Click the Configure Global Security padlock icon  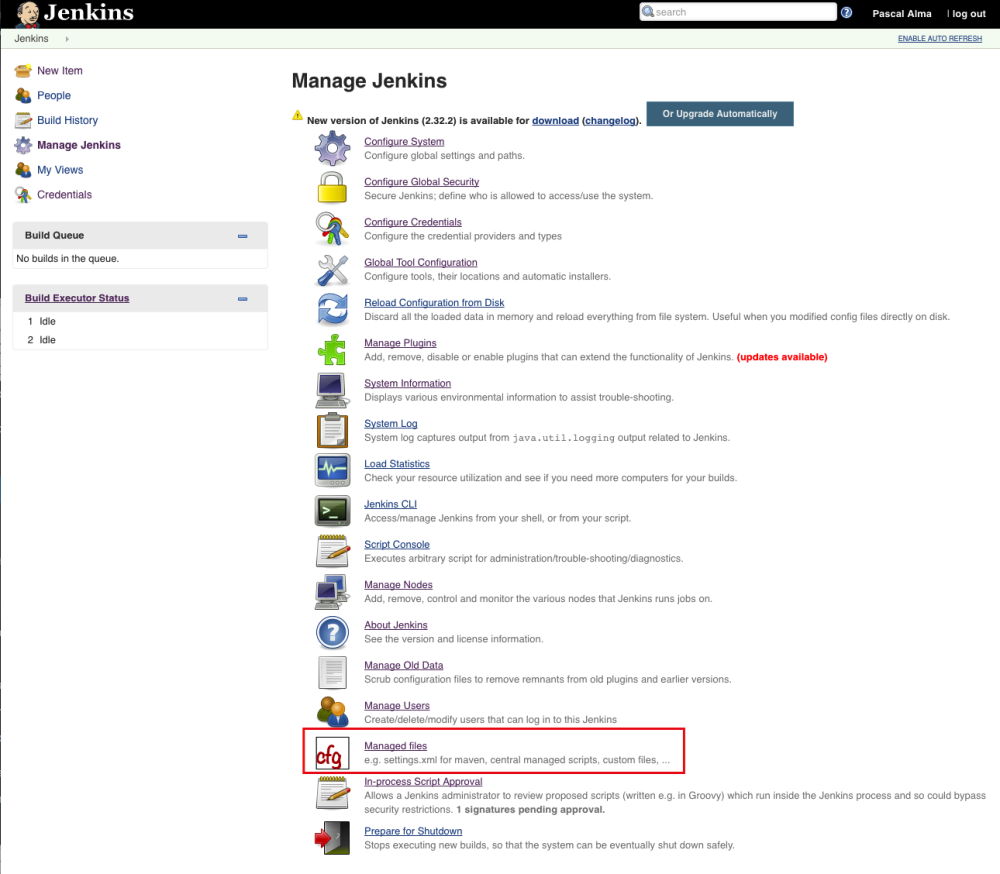pyautogui.click(x=332, y=188)
